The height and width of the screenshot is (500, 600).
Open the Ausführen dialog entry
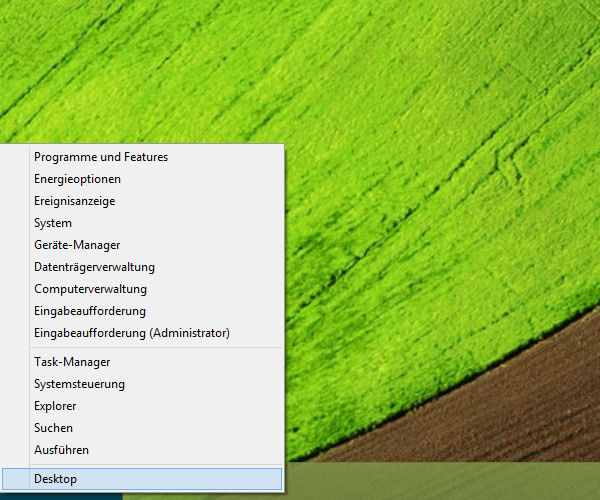pos(61,450)
